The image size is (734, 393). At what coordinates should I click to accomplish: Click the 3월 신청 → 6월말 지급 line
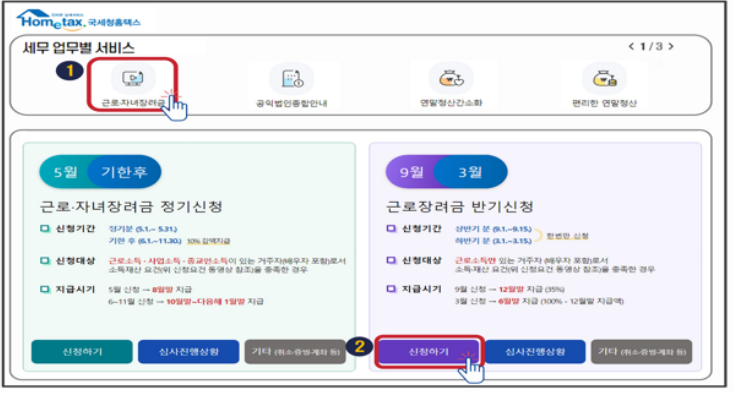[x=539, y=301]
